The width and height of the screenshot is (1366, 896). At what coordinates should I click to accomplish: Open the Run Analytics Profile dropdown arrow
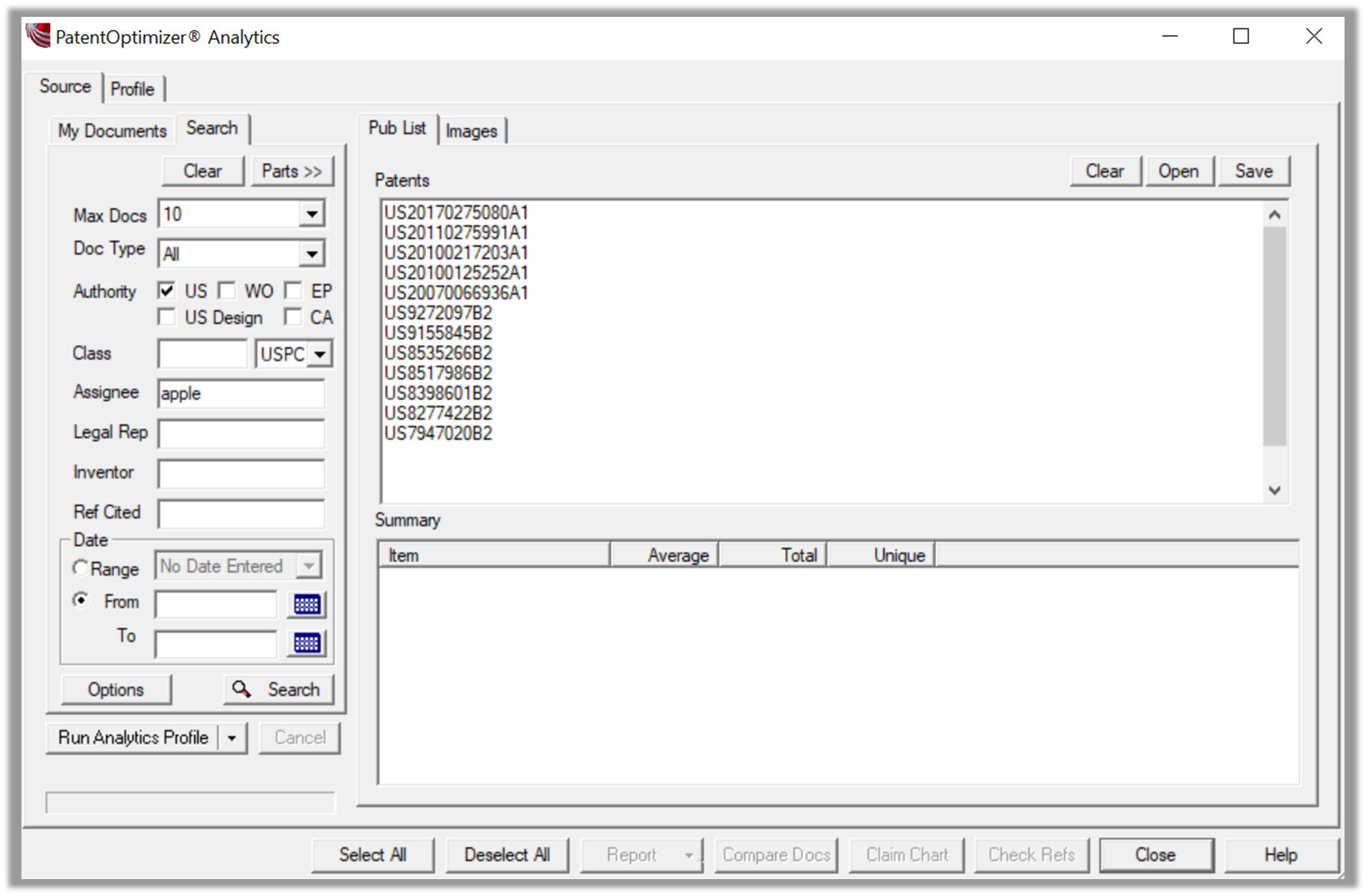pyautogui.click(x=231, y=738)
